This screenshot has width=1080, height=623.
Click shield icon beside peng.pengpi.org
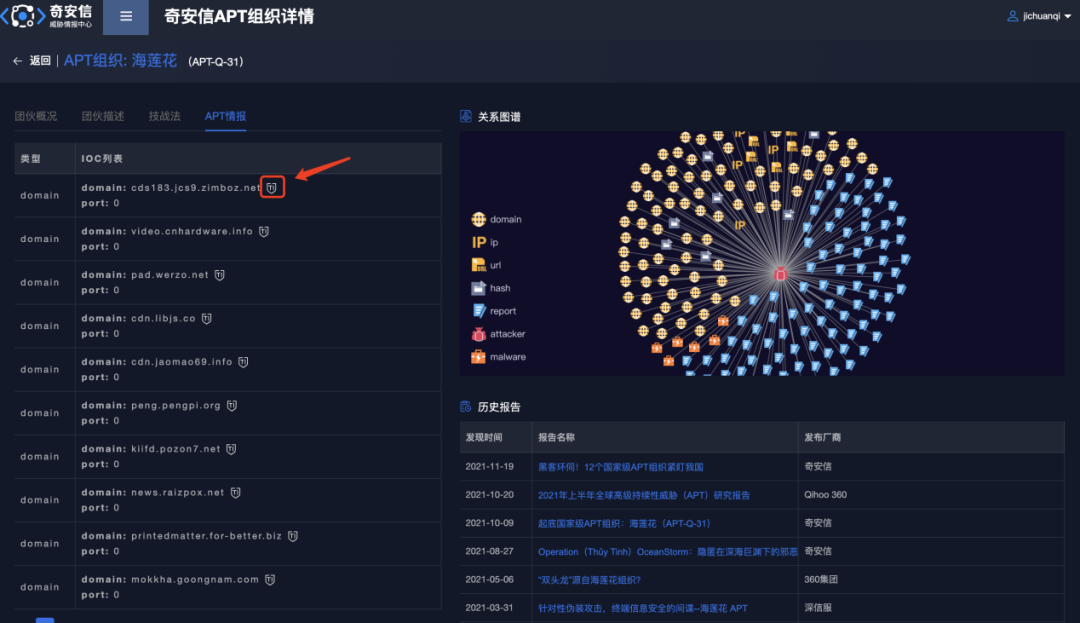[231, 405]
